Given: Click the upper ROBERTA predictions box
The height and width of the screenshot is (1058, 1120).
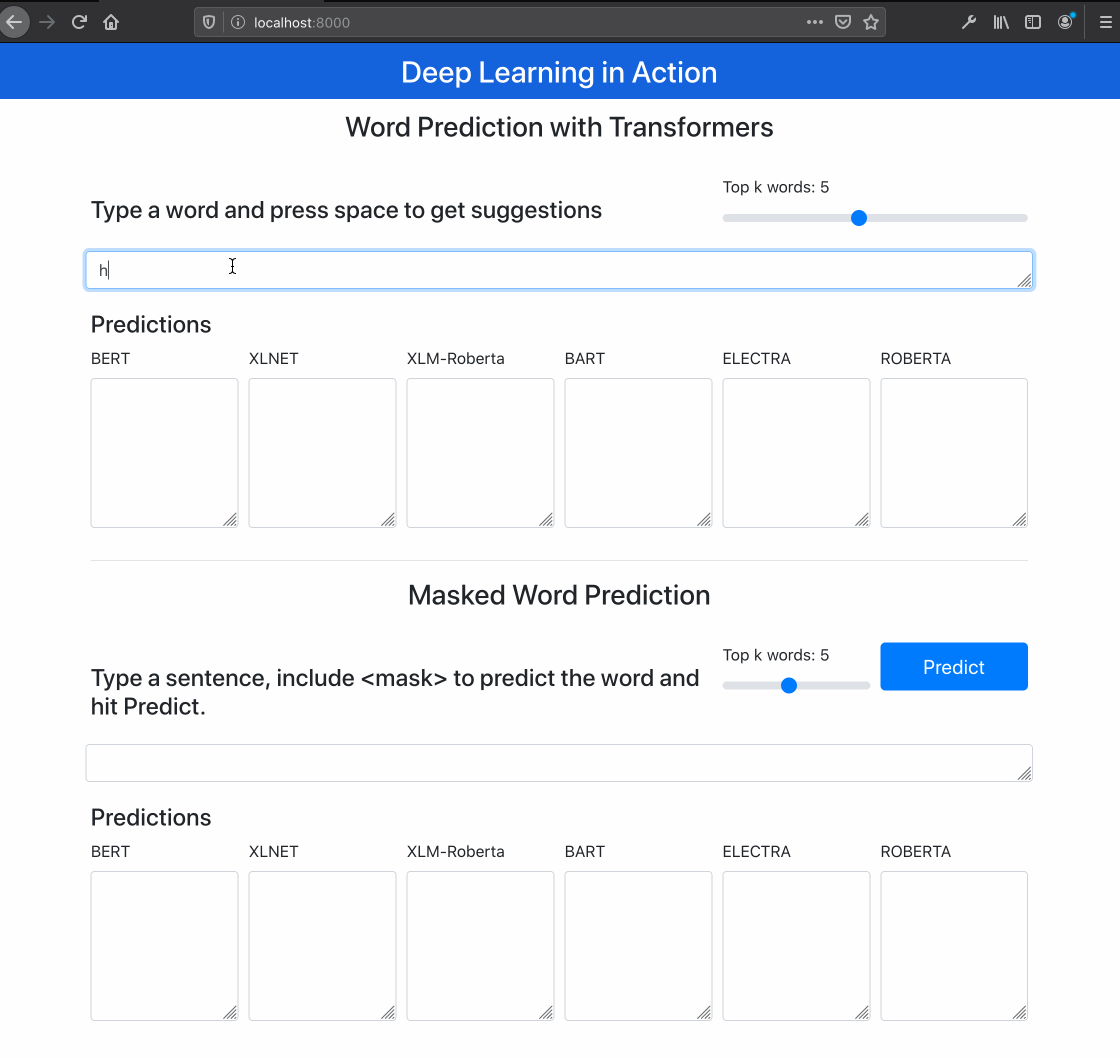Looking at the screenshot, I should [x=954, y=453].
